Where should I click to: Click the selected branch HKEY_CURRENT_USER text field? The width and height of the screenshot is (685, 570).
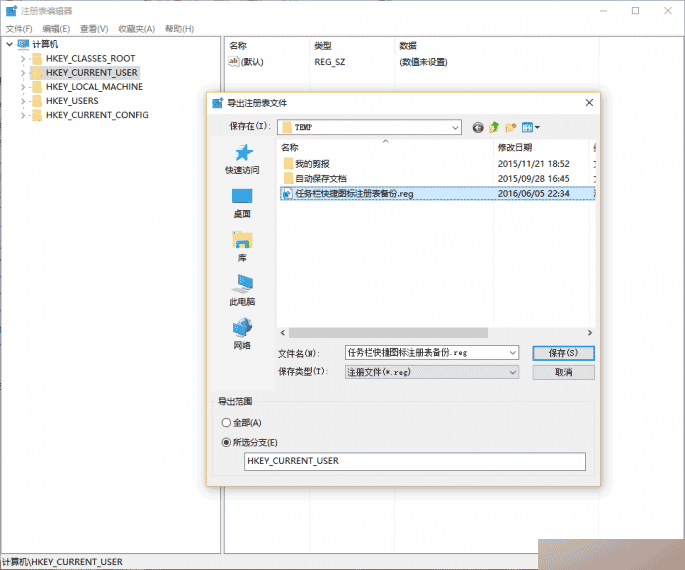pyautogui.click(x=414, y=461)
